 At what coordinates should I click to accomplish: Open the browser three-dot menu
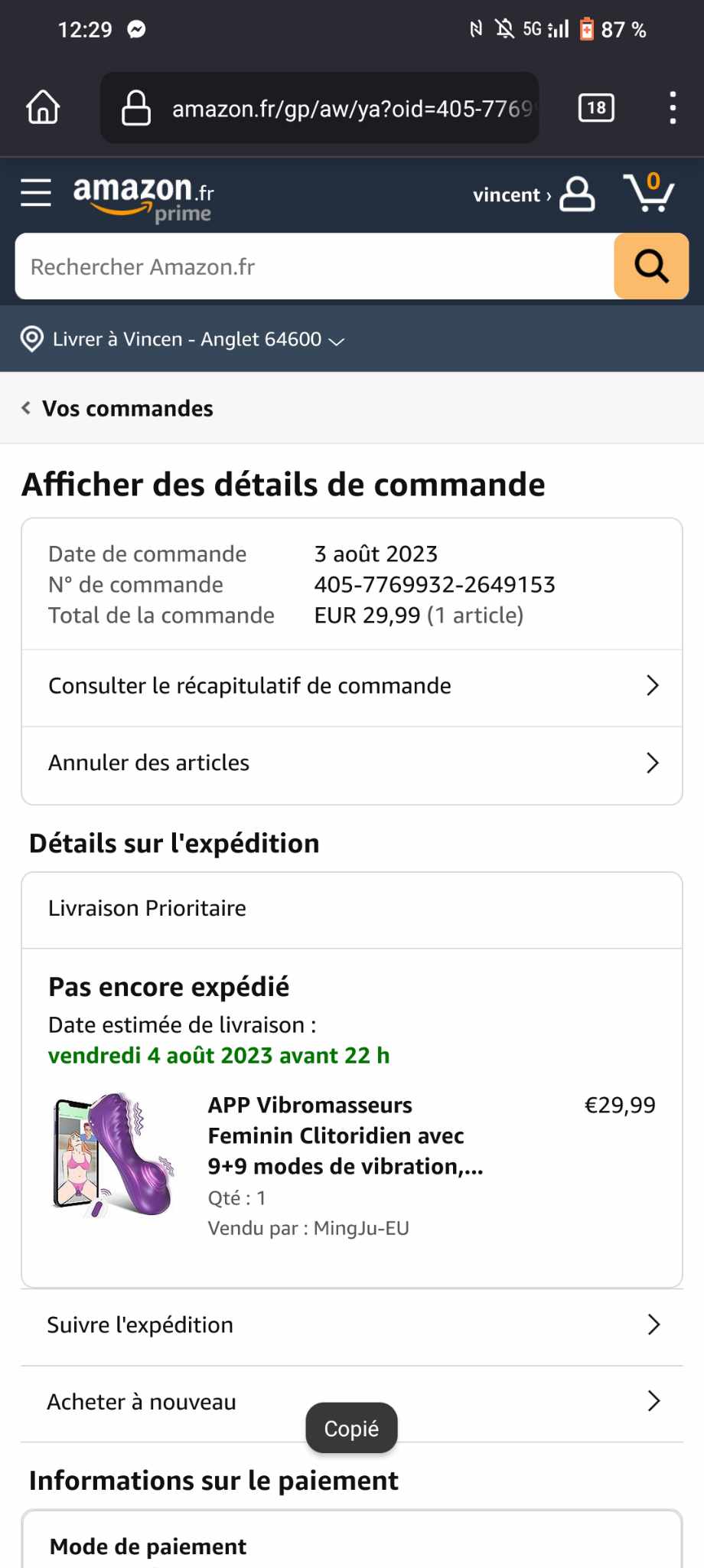coord(673,108)
